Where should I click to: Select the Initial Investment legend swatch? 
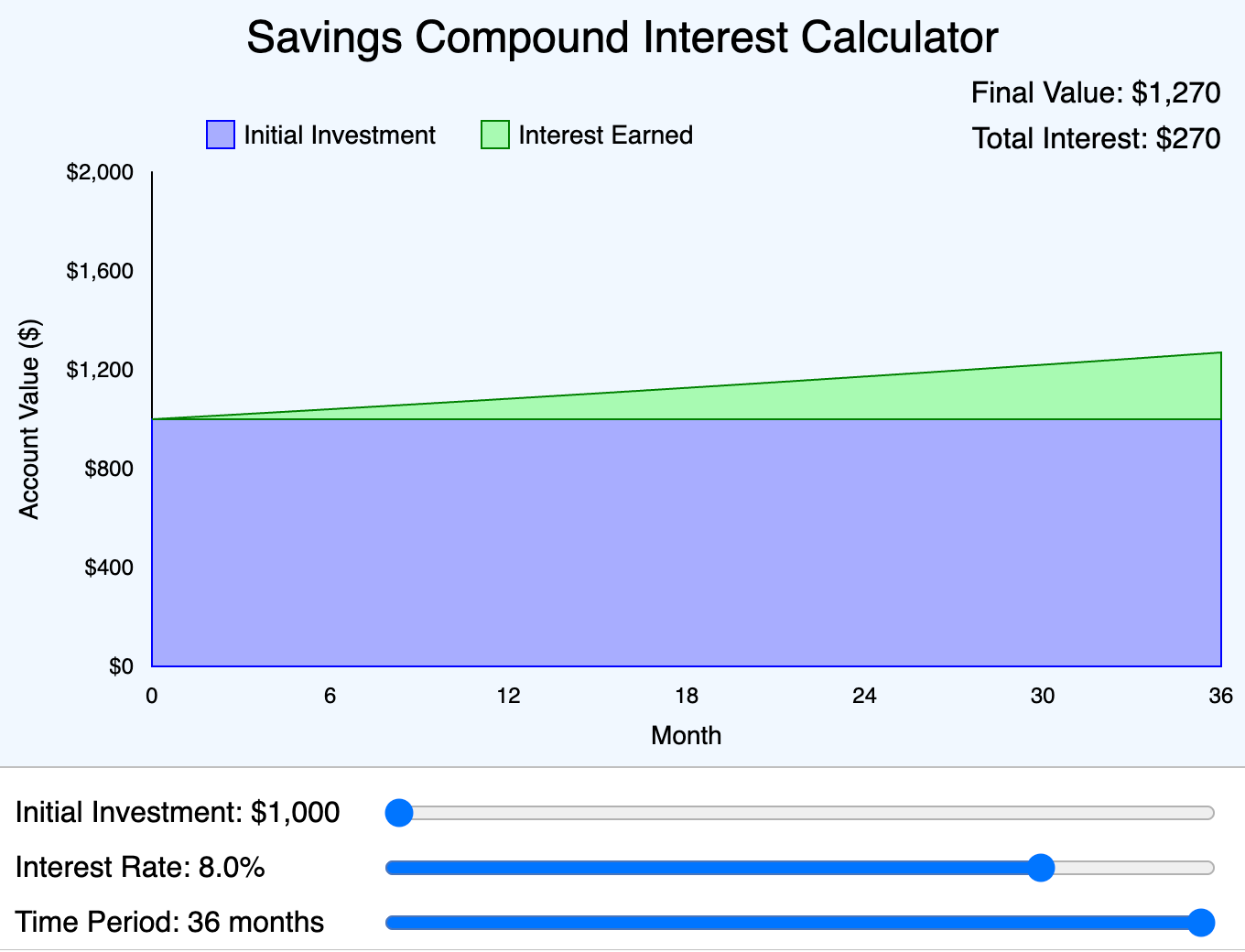tap(220, 135)
